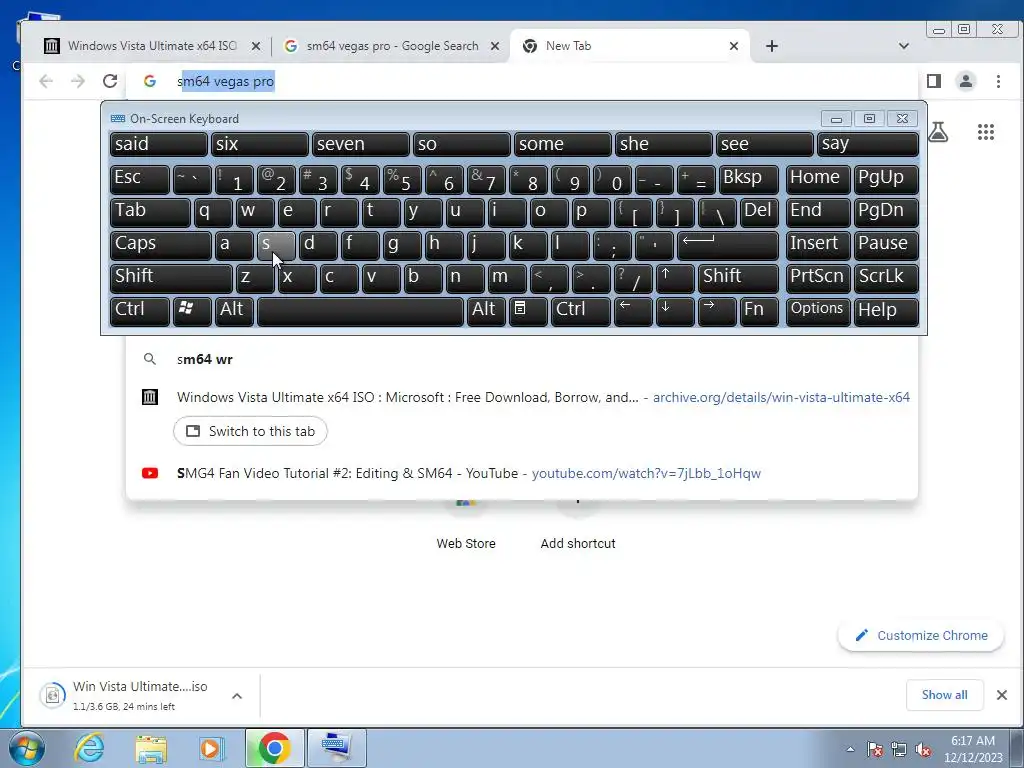Click the muted volume tray icon
This screenshot has height=768, width=1024.
click(x=923, y=749)
